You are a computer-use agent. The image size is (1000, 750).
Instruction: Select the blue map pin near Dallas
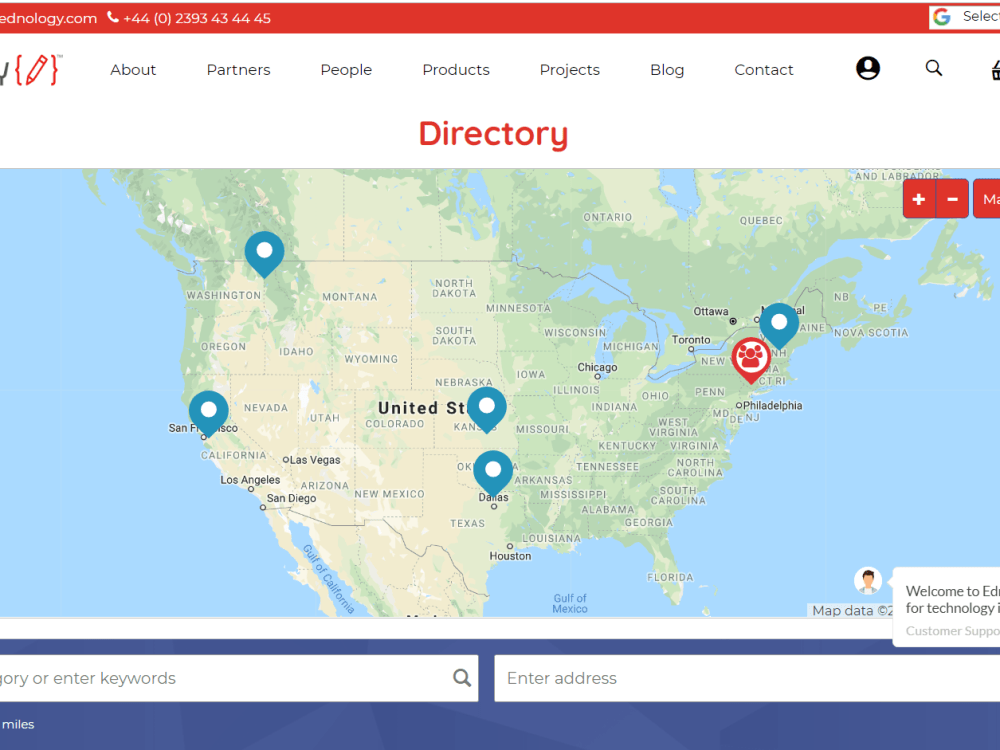493,470
